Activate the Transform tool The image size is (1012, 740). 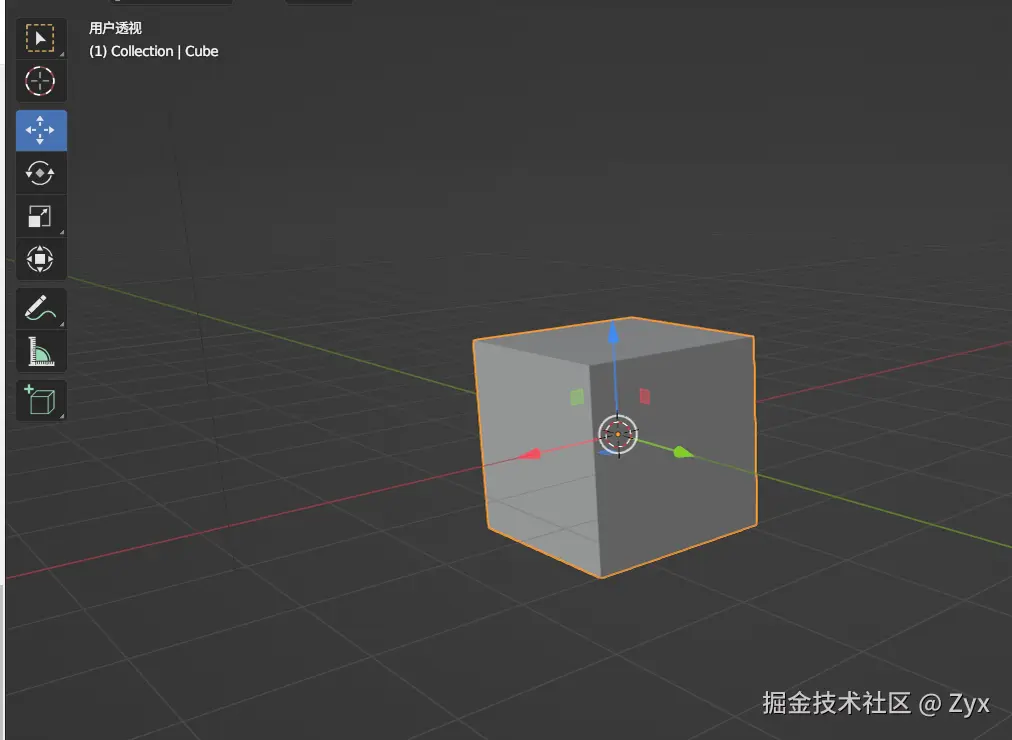(x=41, y=259)
